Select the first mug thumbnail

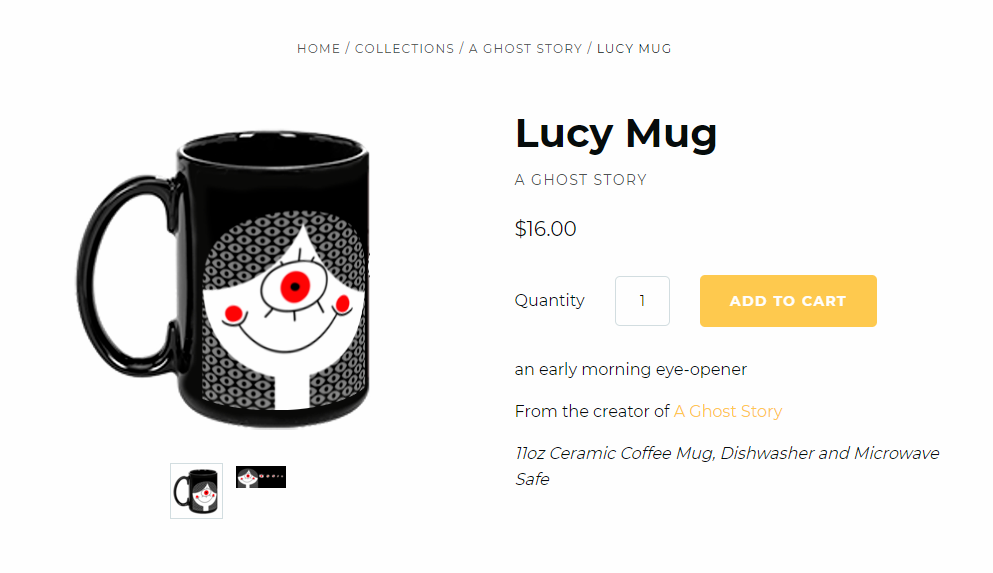[196, 491]
